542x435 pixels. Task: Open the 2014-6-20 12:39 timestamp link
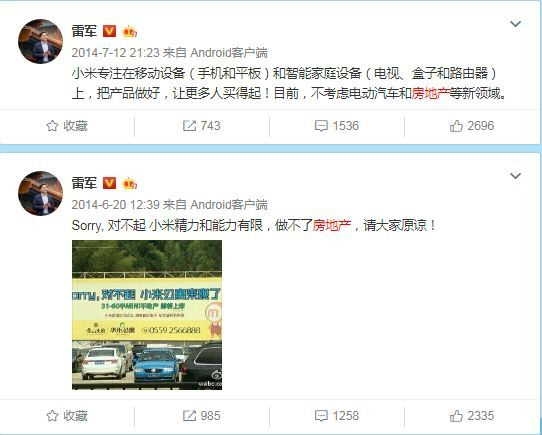pyautogui.click(x=115, y=205)
